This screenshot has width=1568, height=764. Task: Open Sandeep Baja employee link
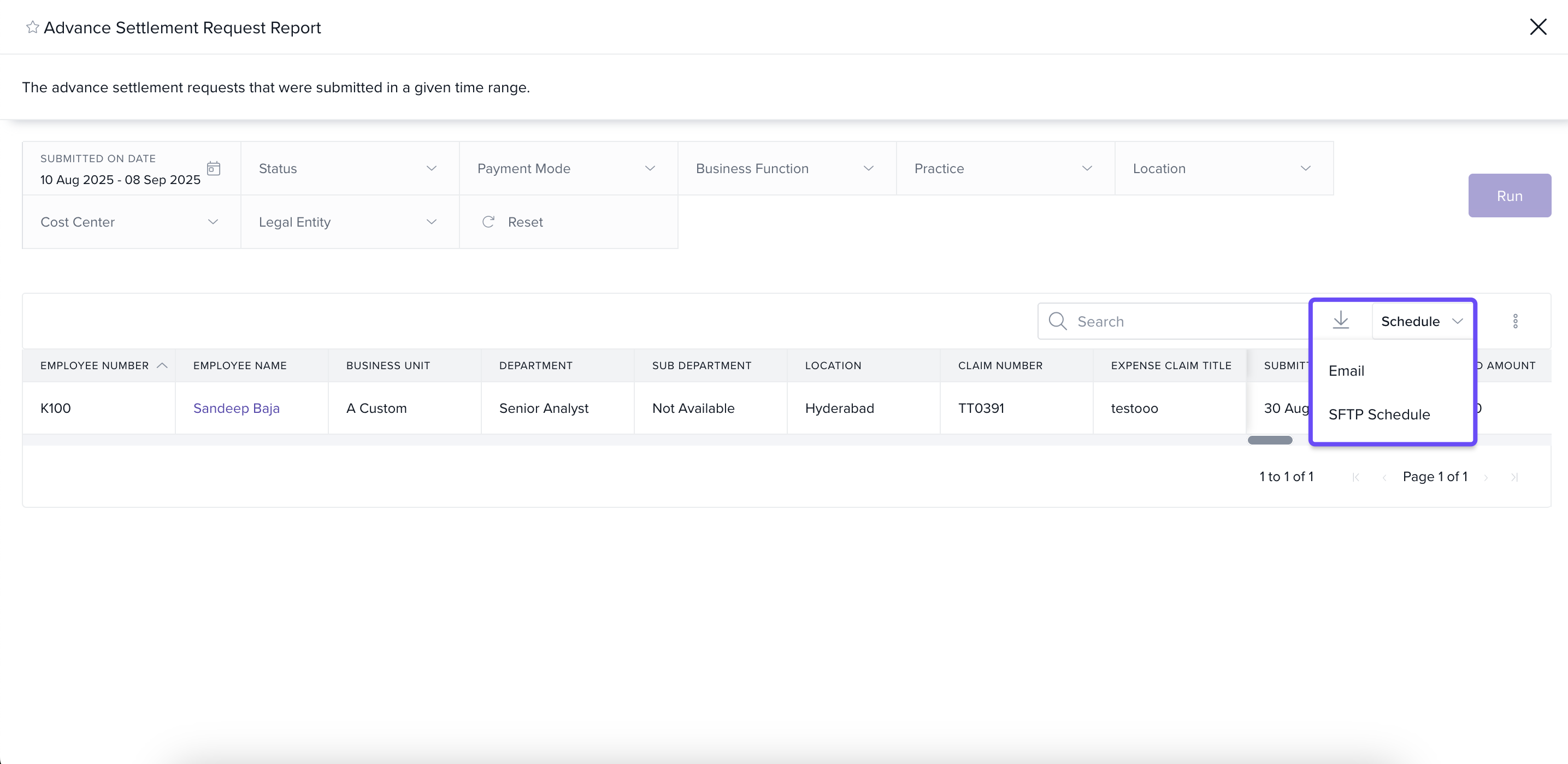236,408
